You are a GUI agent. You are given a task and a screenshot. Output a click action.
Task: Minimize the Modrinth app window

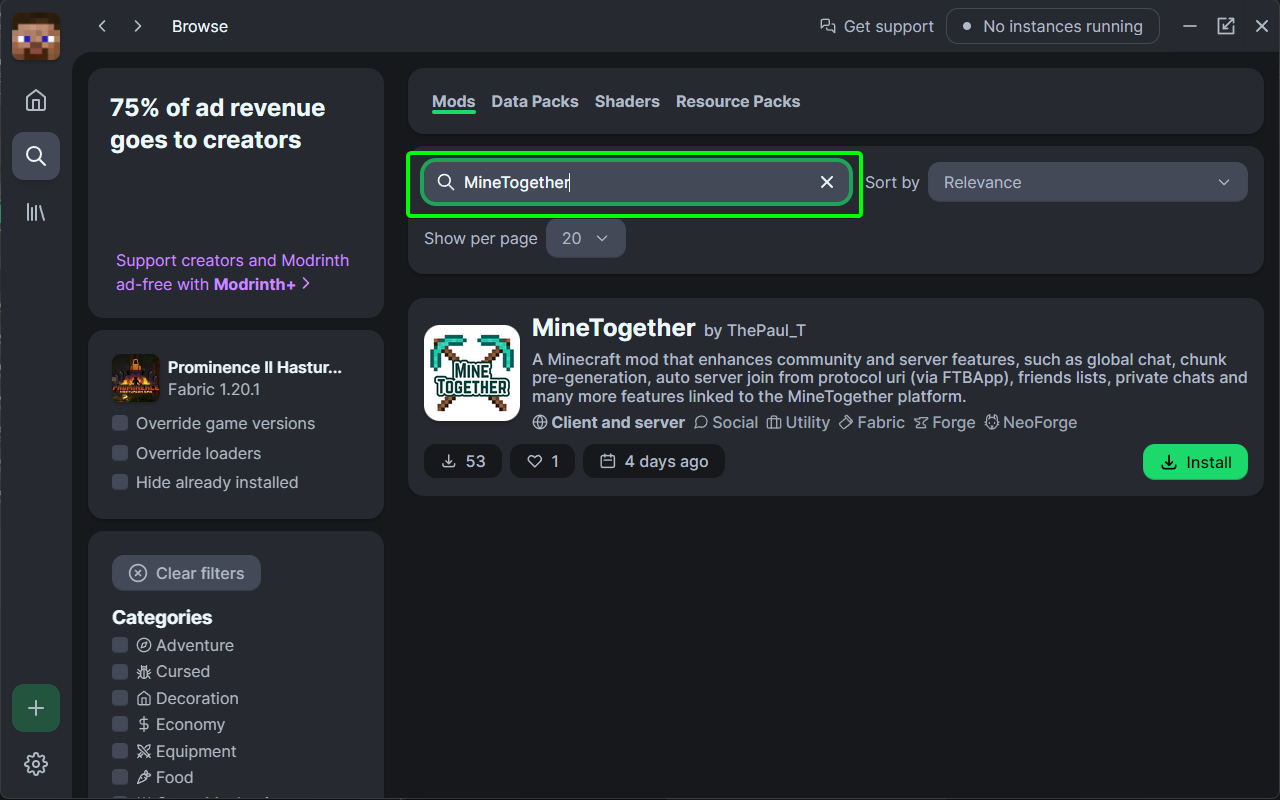[x=1190, y=26]
